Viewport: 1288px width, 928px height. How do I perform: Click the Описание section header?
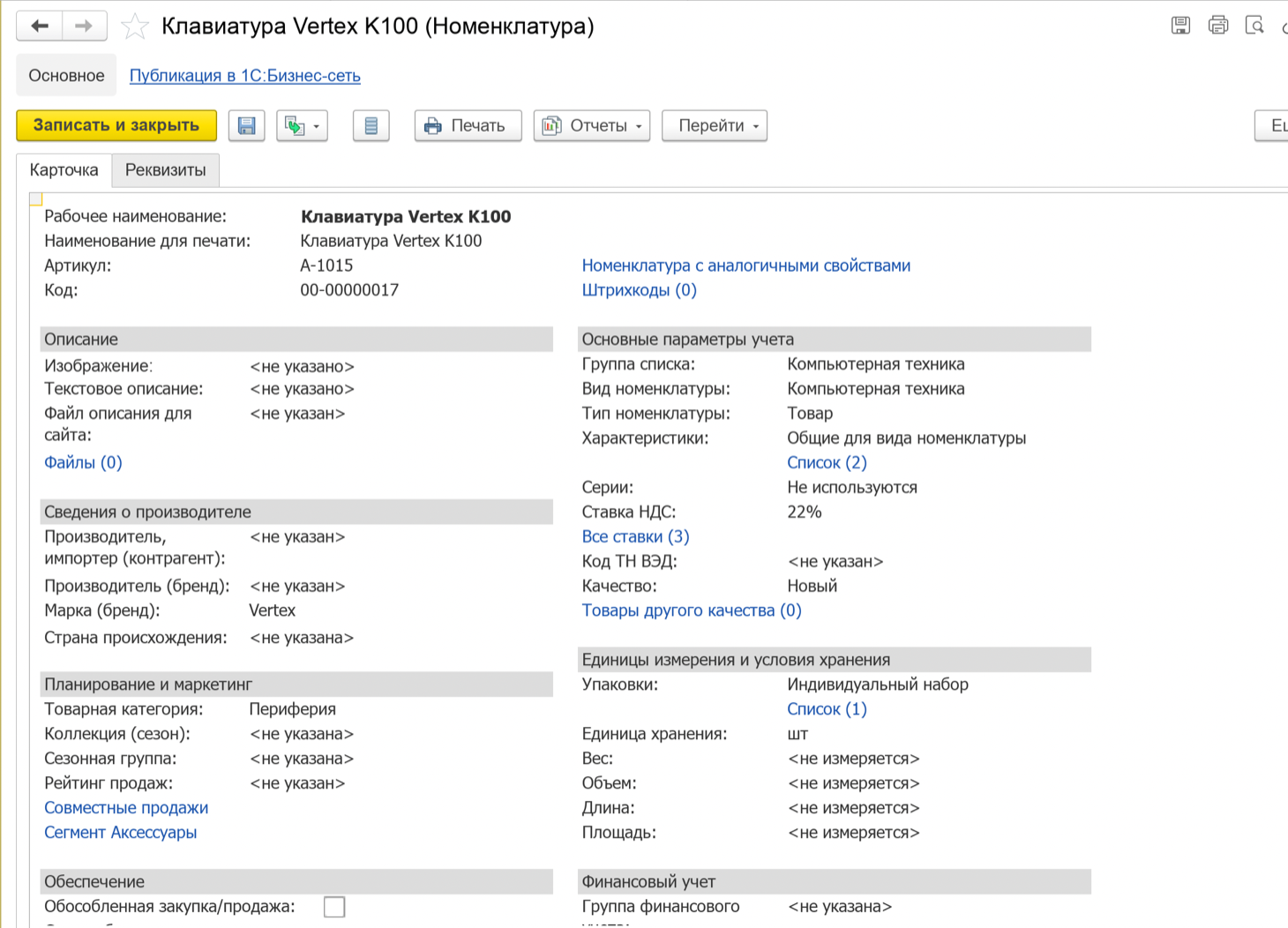click(x=296, y=340)
